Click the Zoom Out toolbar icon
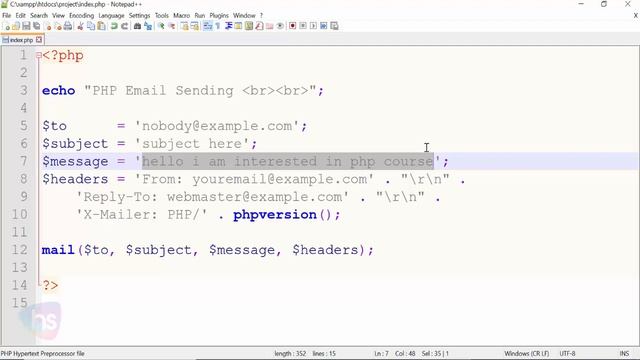 pos(172,26)
